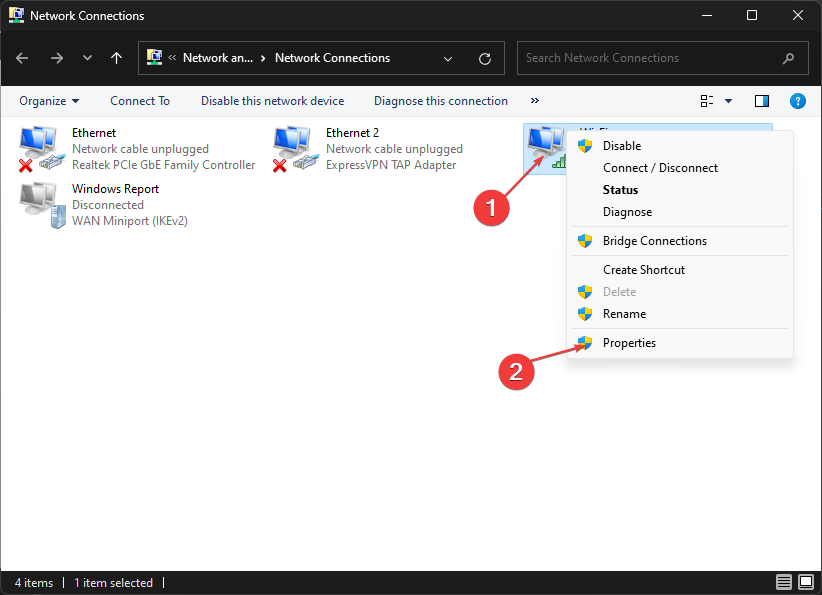The width and height of the screenshot is (822, 595).
Task: Refresh the Network Connections address bar
Action: point(485,58)
